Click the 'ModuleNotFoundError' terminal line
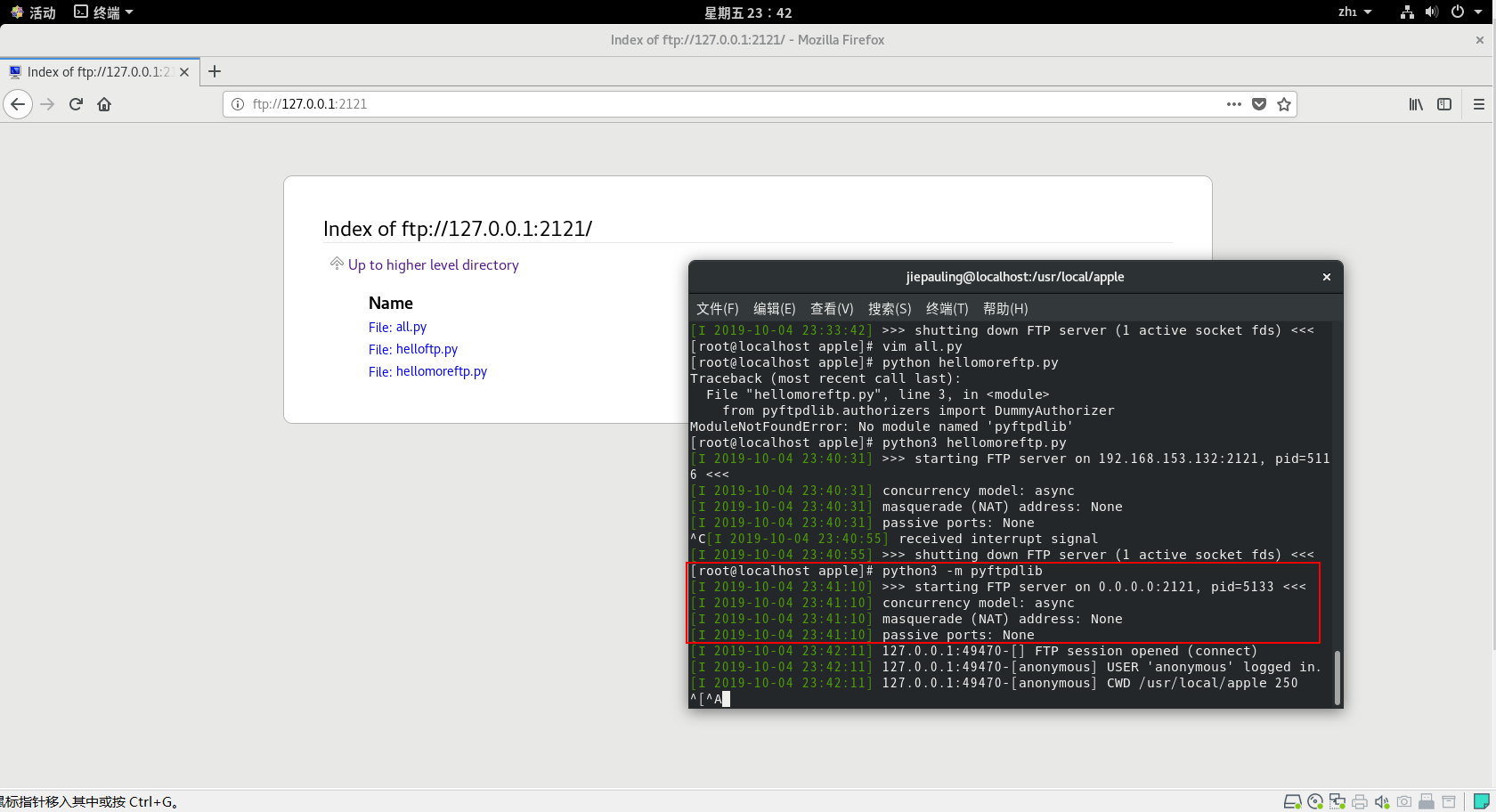1496x812 pixels. click(882, 426)
